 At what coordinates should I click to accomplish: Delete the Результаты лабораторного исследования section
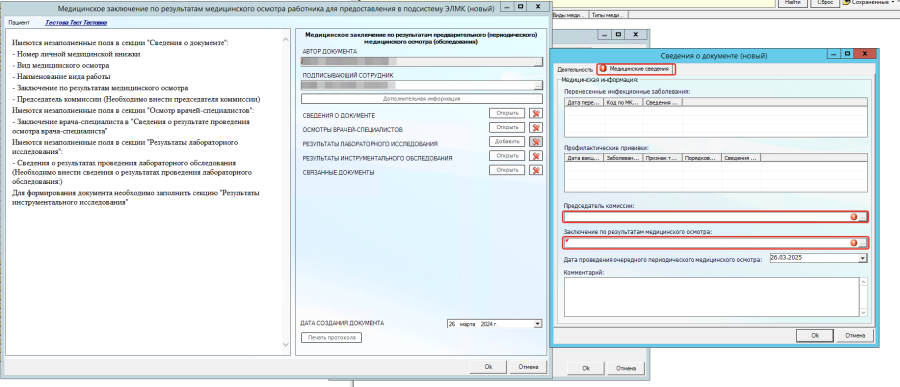[536, 141]
